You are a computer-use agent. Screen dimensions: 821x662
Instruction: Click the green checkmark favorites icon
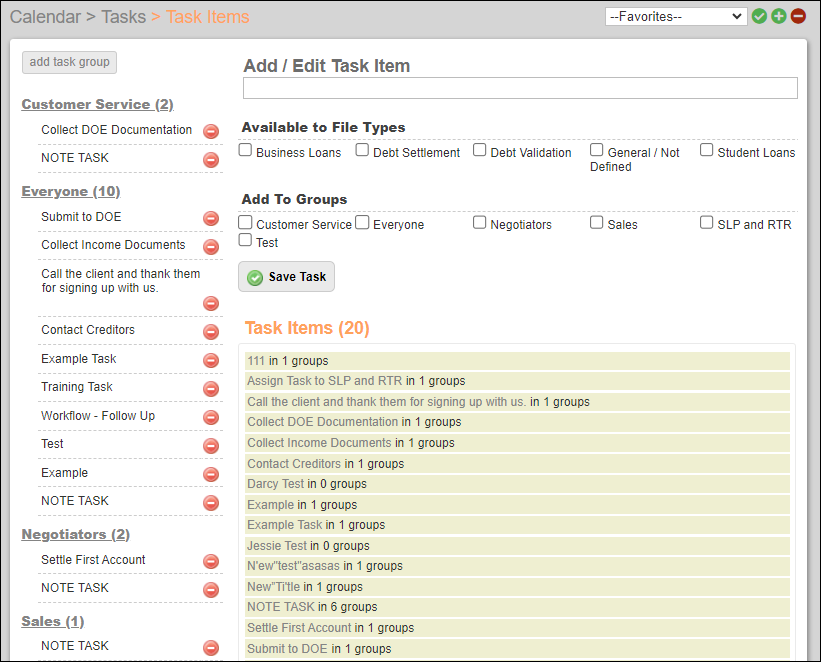pyautogui.click(x=759, y=16)
